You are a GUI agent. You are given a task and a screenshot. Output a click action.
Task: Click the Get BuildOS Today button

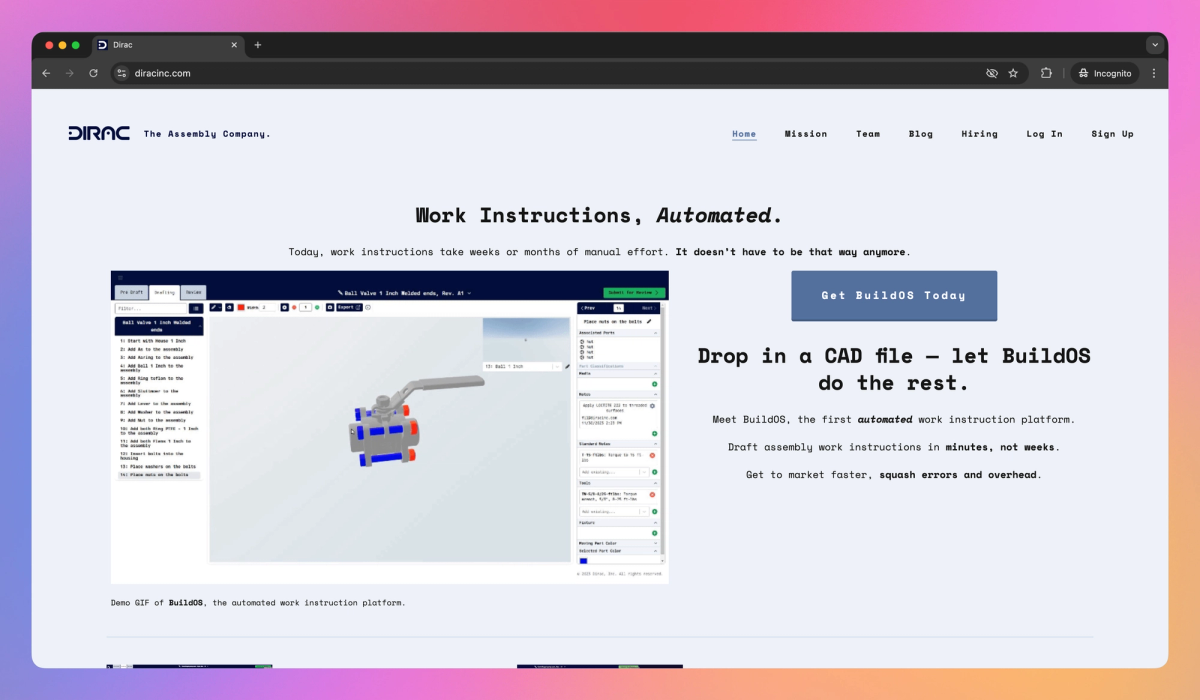pos(894,296)
